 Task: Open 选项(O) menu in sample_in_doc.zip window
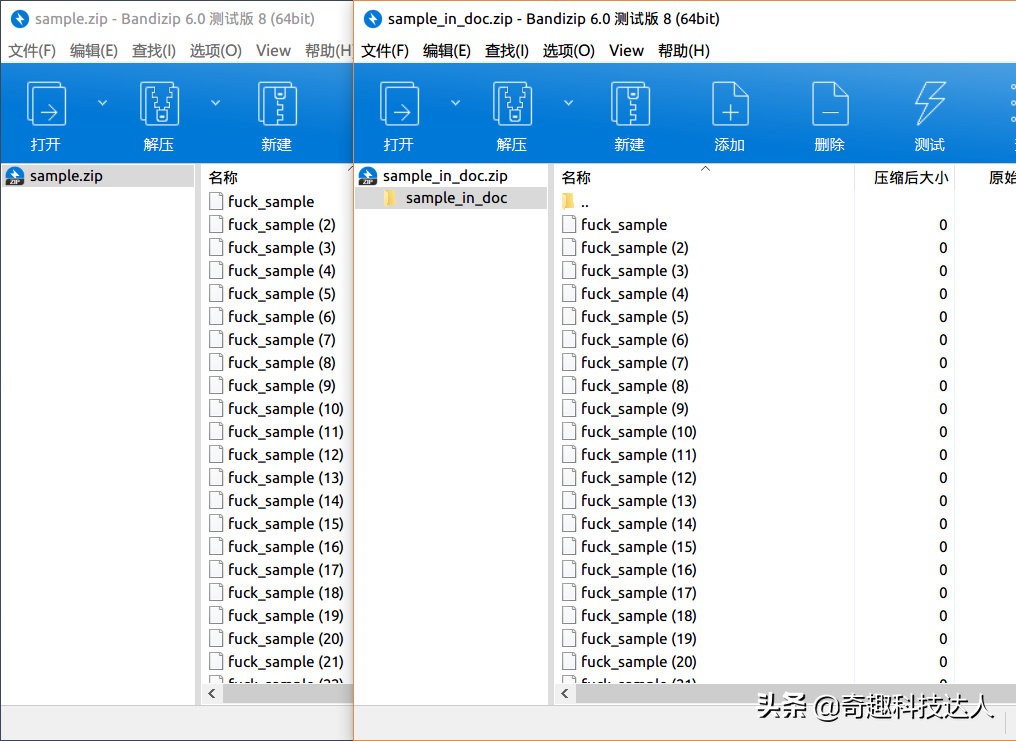click(569, 51)
